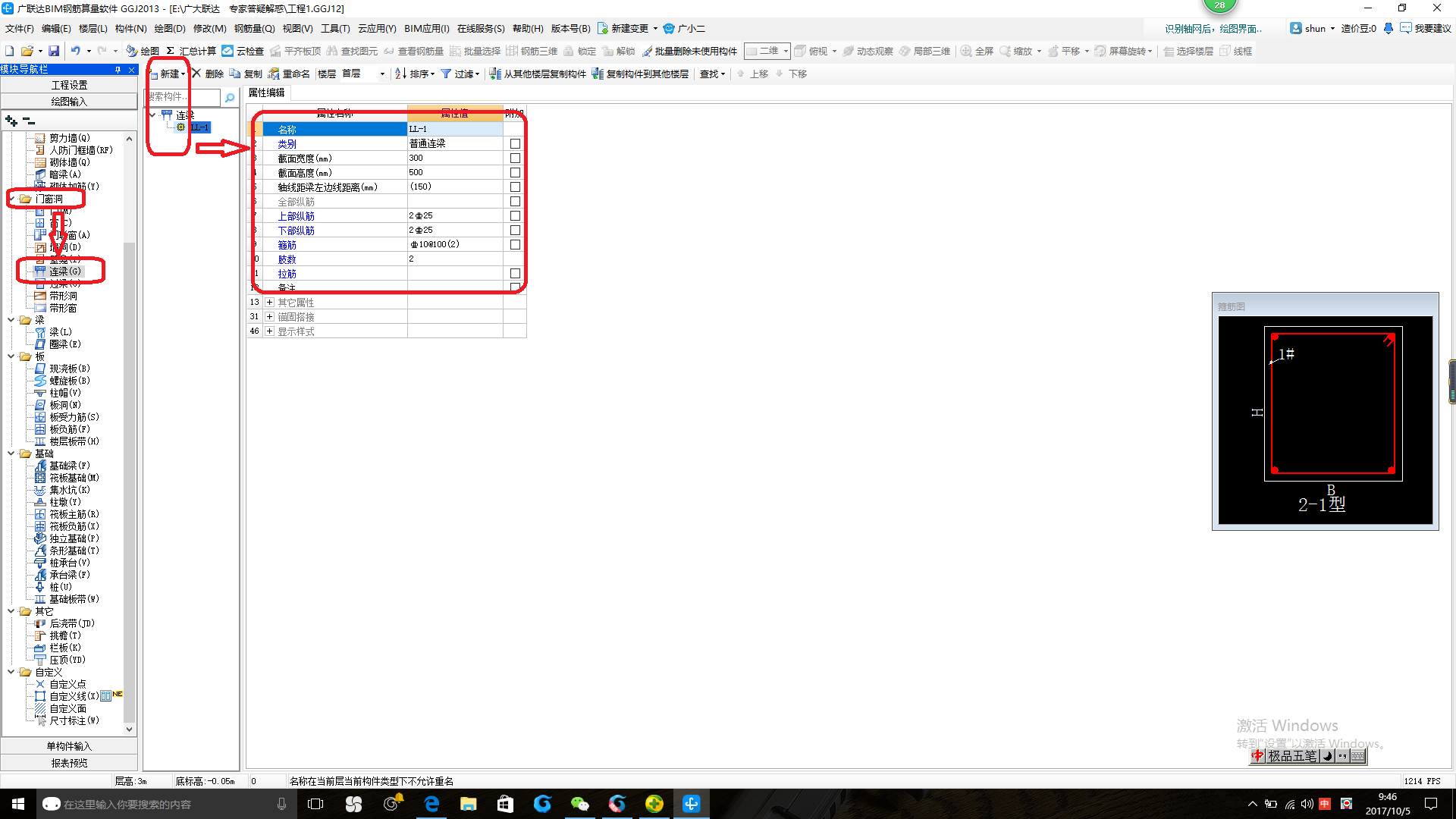The height and width of the screenshot is (819, 1456).
Task: Expand the 显示样式 property group
Action: tap(269, 331)
